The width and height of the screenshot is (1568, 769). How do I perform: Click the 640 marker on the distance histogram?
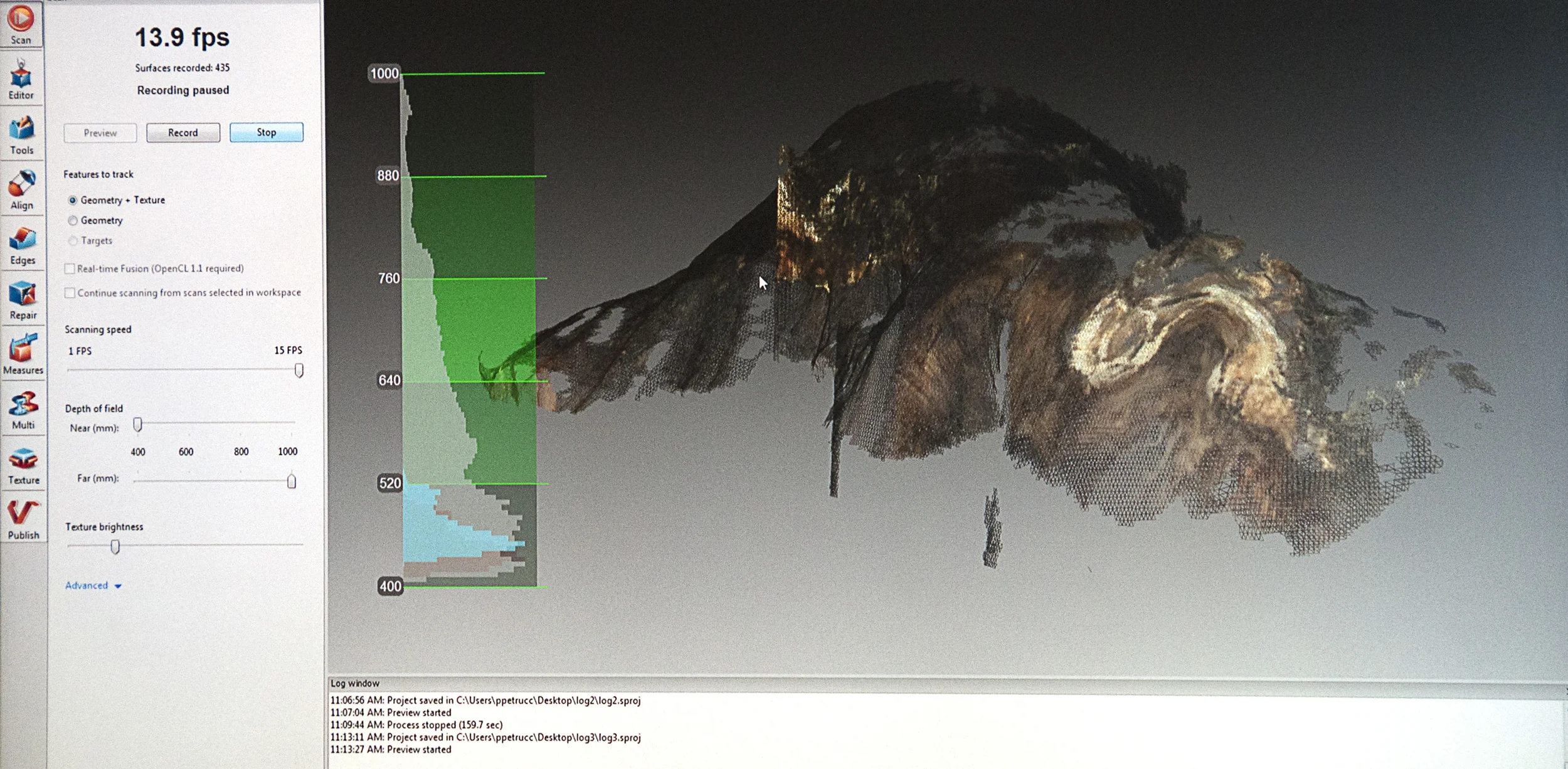pos(389,380)
